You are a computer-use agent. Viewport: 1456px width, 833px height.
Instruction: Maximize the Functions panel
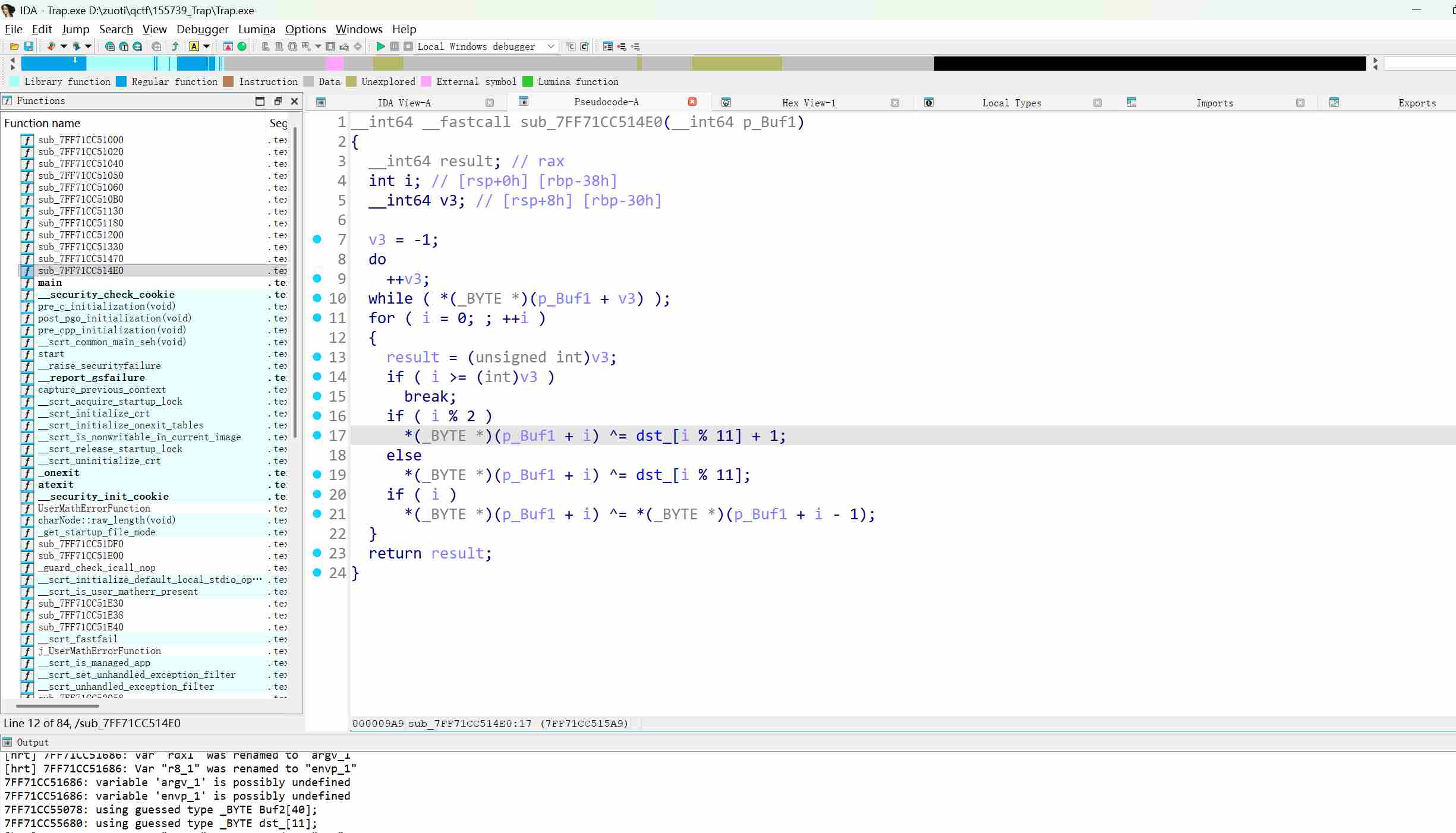point(260,101)
